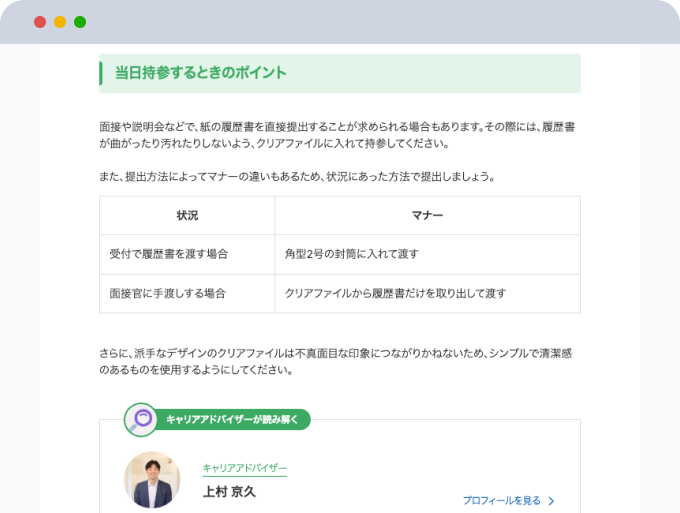Click the green maximize window dot
The width and height of the screenshot is (680, 513).
(x=80, y=22)
